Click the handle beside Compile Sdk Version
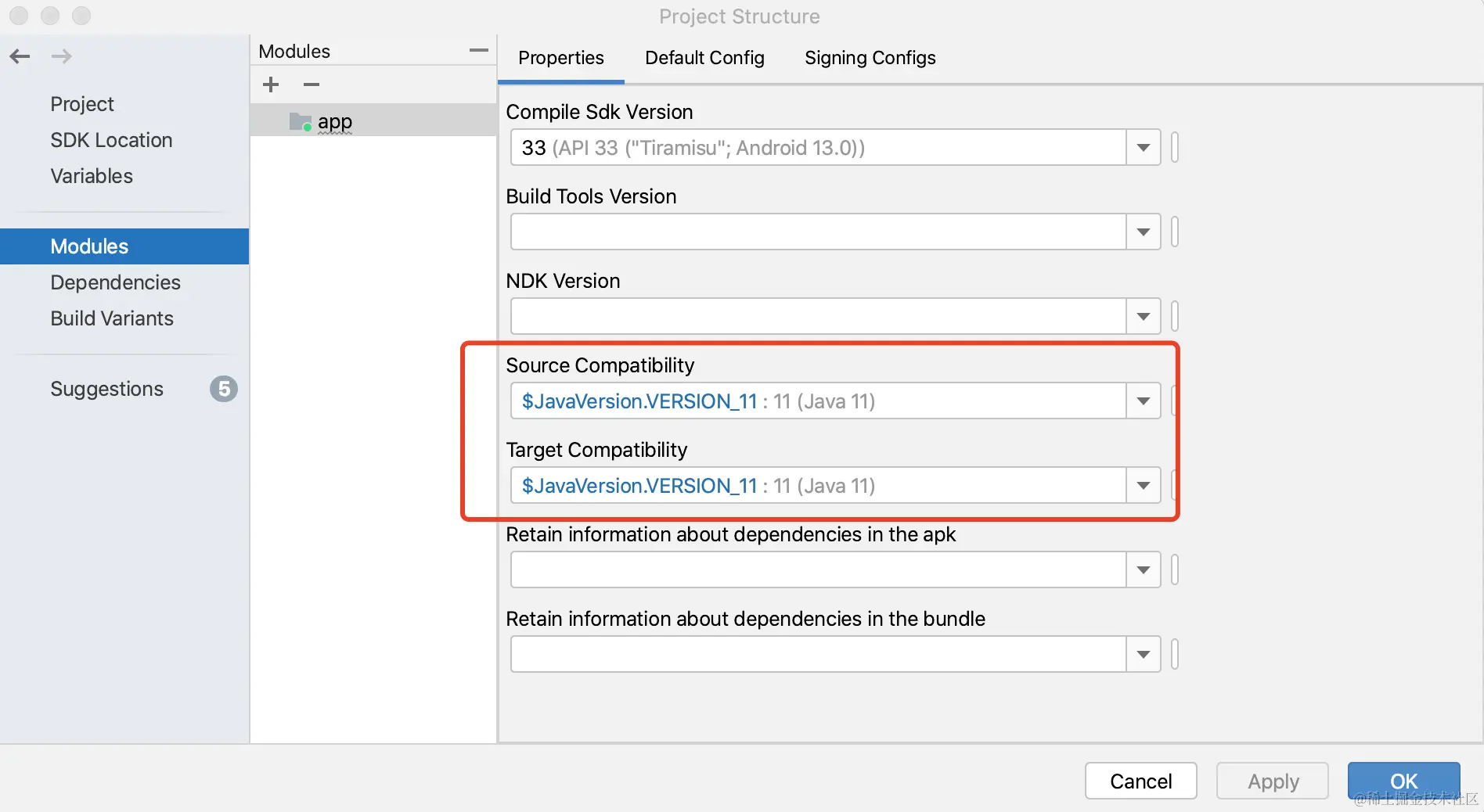The image size is (1484, 812). click(x=1175, y=148)
